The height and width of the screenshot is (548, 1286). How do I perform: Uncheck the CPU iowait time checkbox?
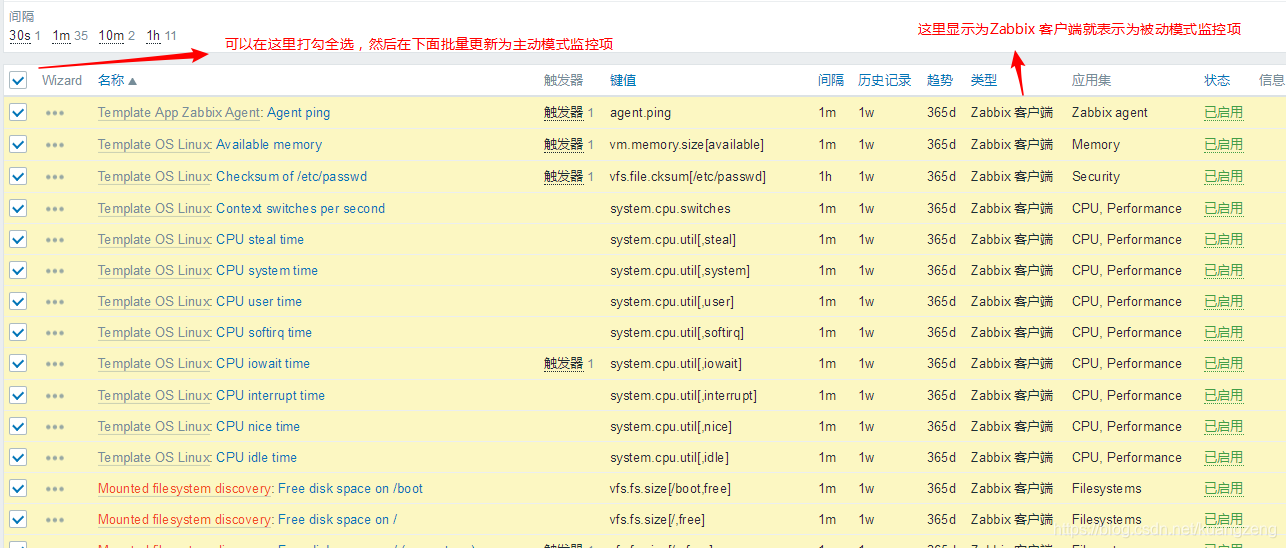(x=18, y=364)
